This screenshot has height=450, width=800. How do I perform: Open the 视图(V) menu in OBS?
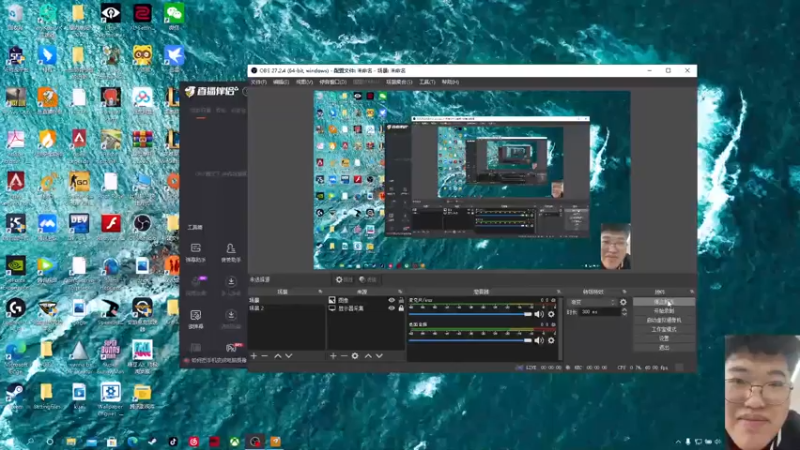tap(305, 82)
